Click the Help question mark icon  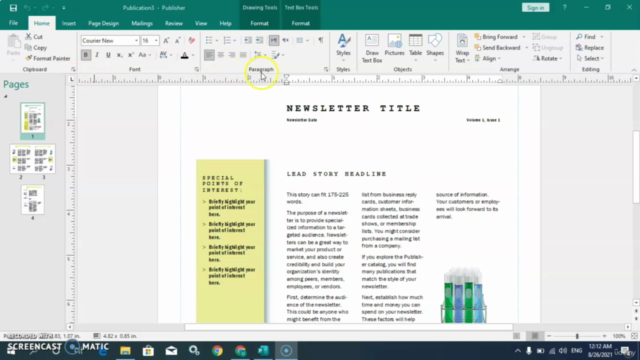tap(564, 7)
